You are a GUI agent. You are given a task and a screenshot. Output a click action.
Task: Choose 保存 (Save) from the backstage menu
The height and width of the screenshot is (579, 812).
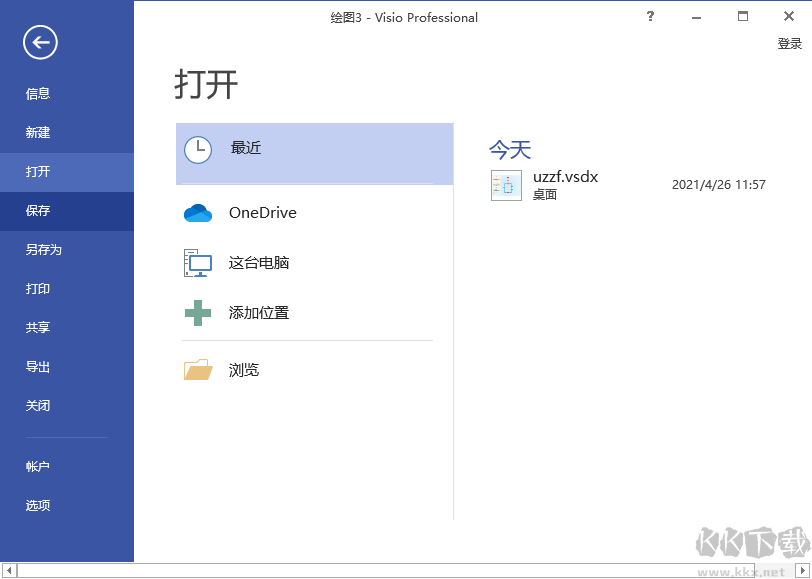pos(38,211)
